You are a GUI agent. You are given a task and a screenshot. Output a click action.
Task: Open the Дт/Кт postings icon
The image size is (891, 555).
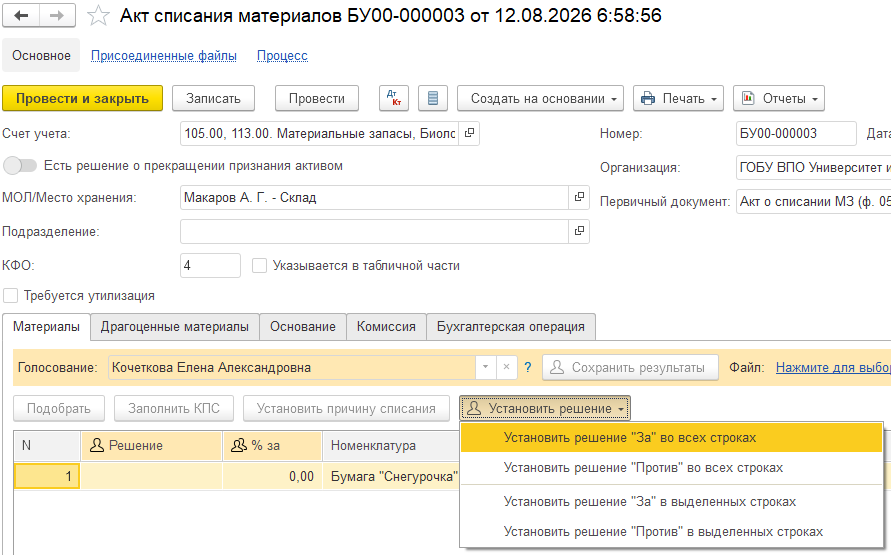tap(394, 98)
